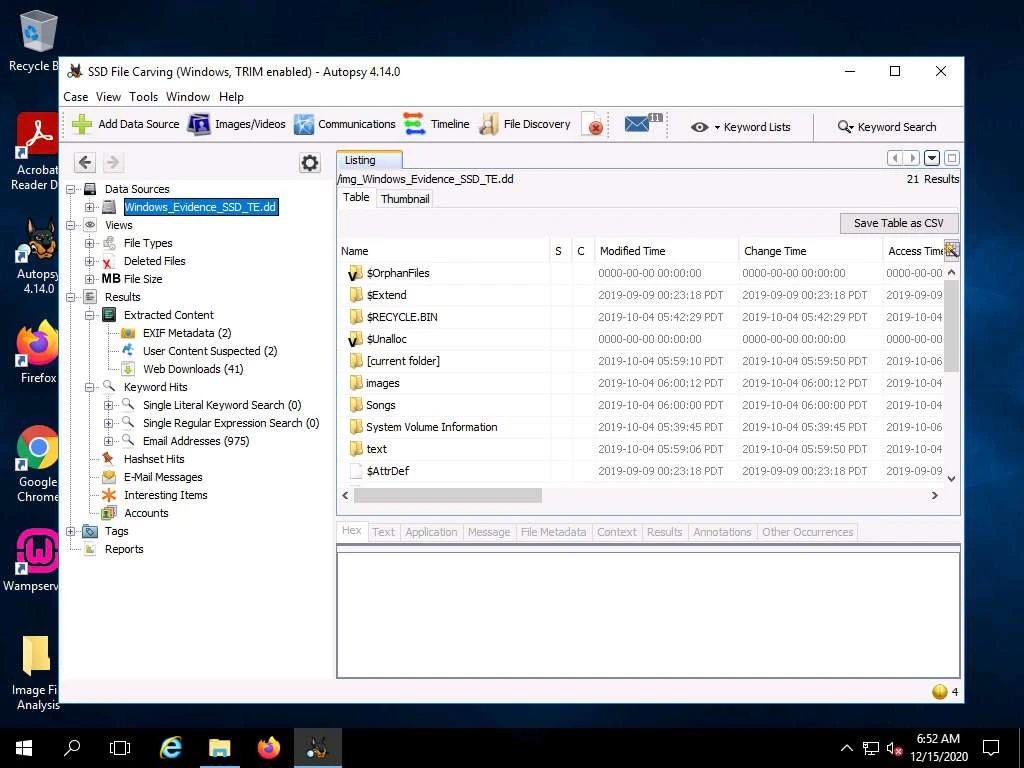
Task: Click vertical scrollbar down arrow in listing
Action: pyautogui.click(x=952, y=479)
